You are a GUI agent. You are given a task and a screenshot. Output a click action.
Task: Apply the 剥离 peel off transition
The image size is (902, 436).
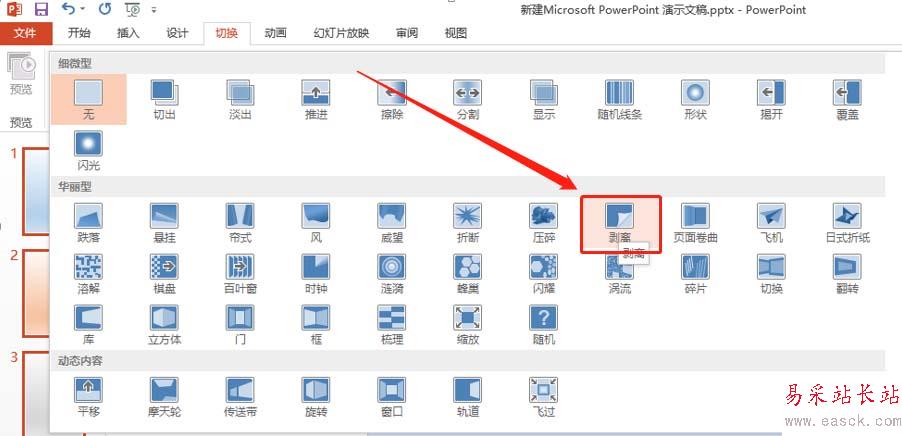pos(620,223)
